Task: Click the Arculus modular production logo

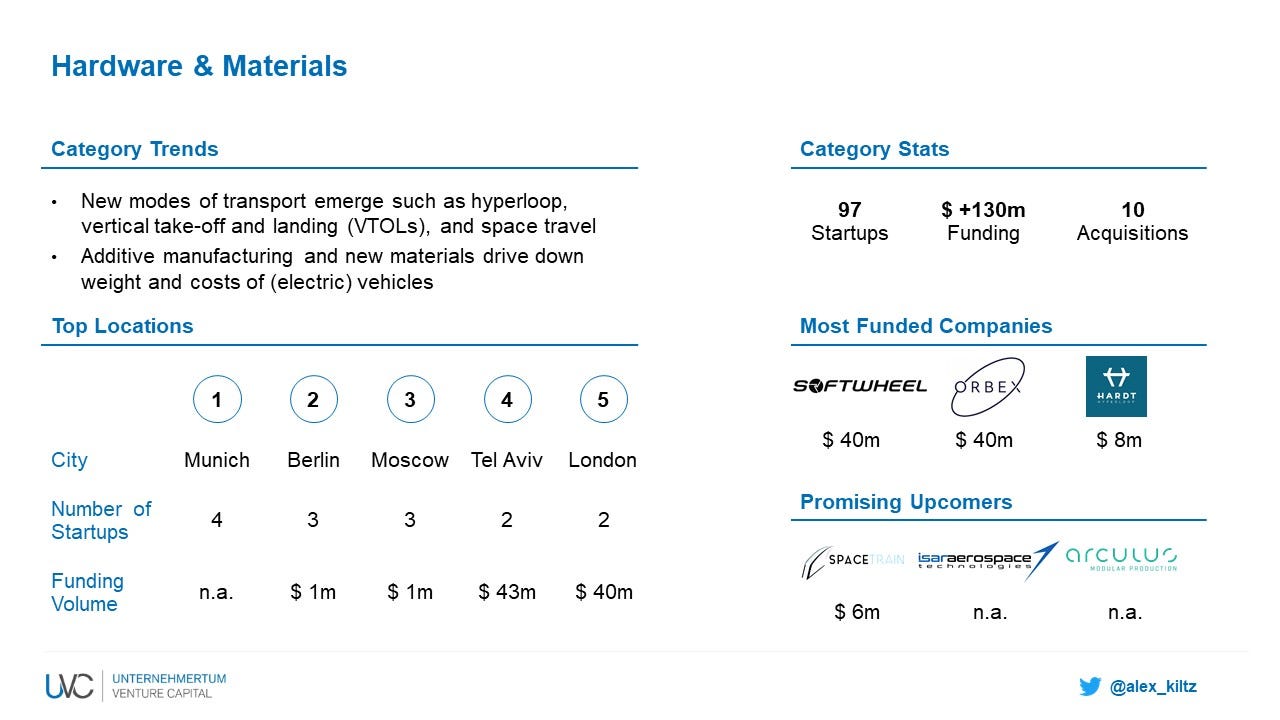Action: (1121, 559)
